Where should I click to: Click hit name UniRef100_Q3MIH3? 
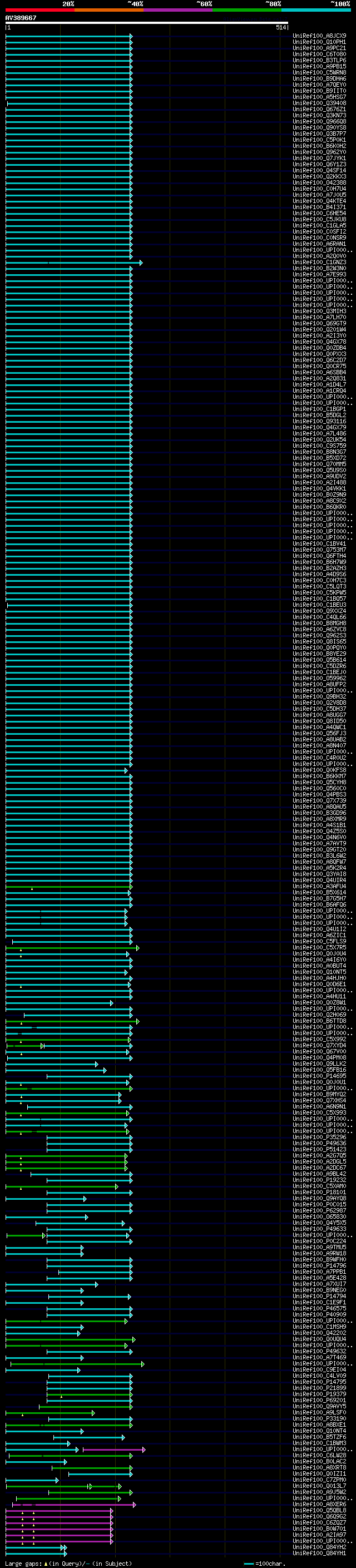click(319, 311)
